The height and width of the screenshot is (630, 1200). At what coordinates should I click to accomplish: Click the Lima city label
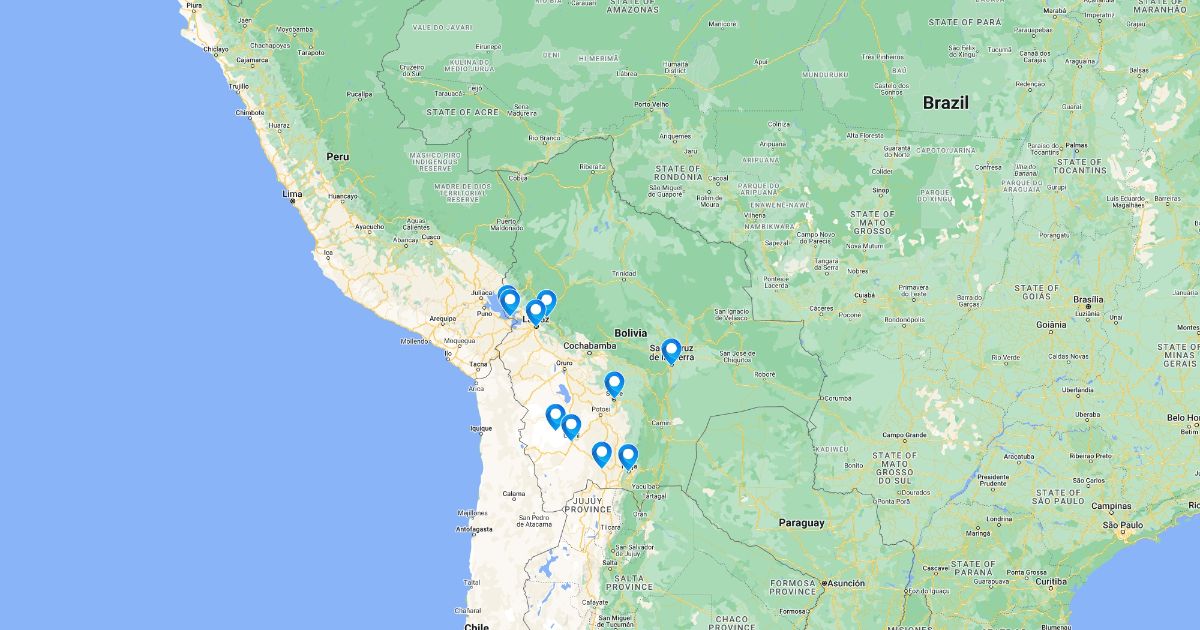(292, 193)
